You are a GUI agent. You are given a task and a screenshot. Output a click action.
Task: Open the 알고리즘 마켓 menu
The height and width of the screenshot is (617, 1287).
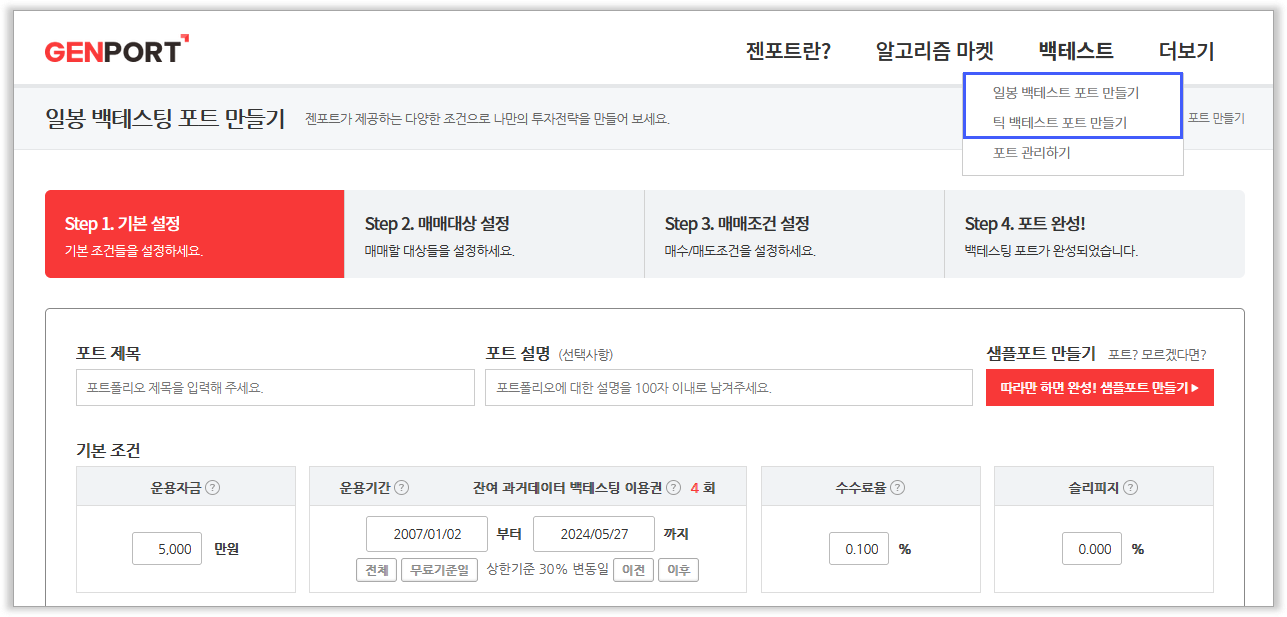click(934, 51)
